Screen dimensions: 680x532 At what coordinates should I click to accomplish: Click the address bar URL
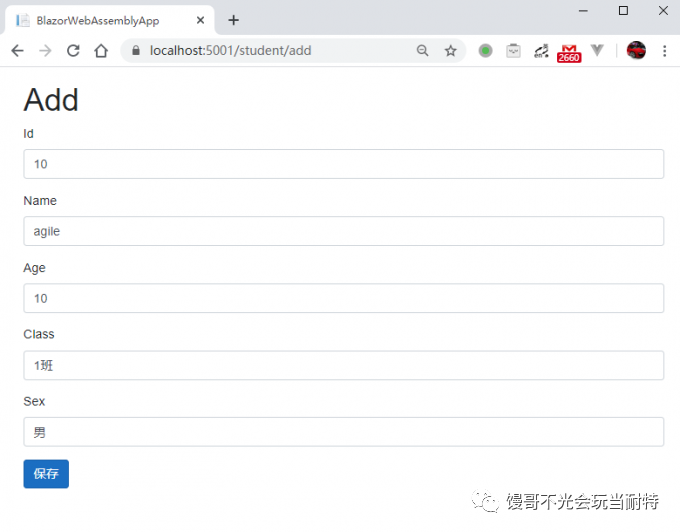click(x=230, y=51)
